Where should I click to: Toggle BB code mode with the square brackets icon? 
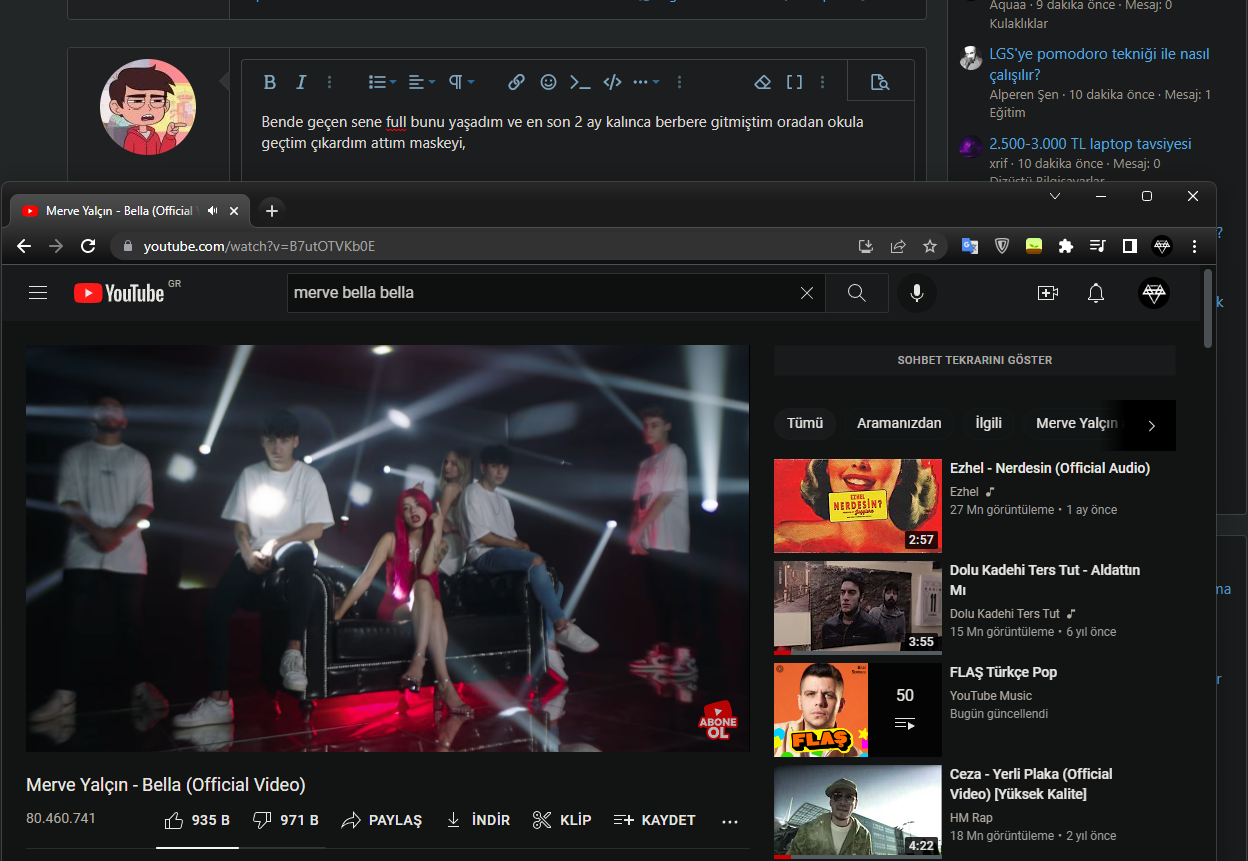(794, 82)
